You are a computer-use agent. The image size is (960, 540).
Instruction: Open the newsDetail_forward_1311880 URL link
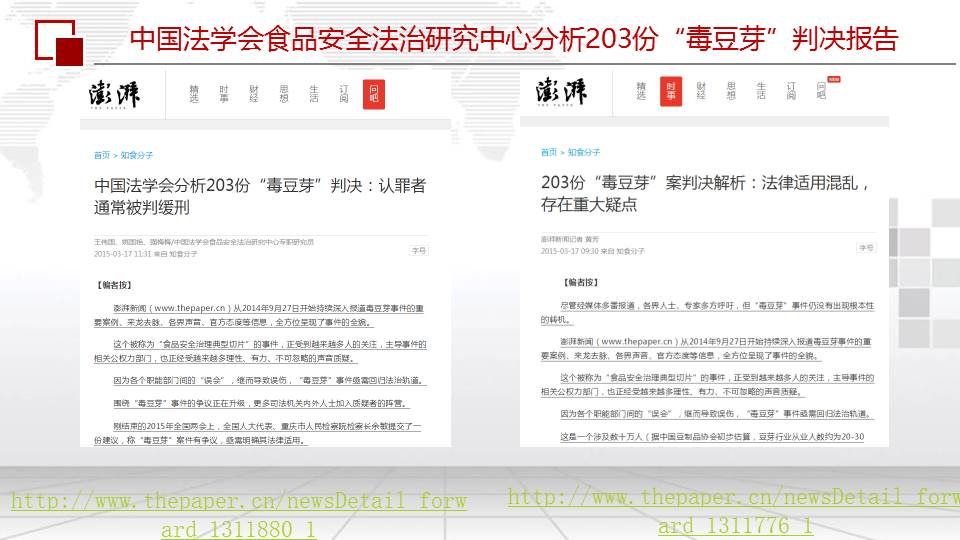click(238, 515)
